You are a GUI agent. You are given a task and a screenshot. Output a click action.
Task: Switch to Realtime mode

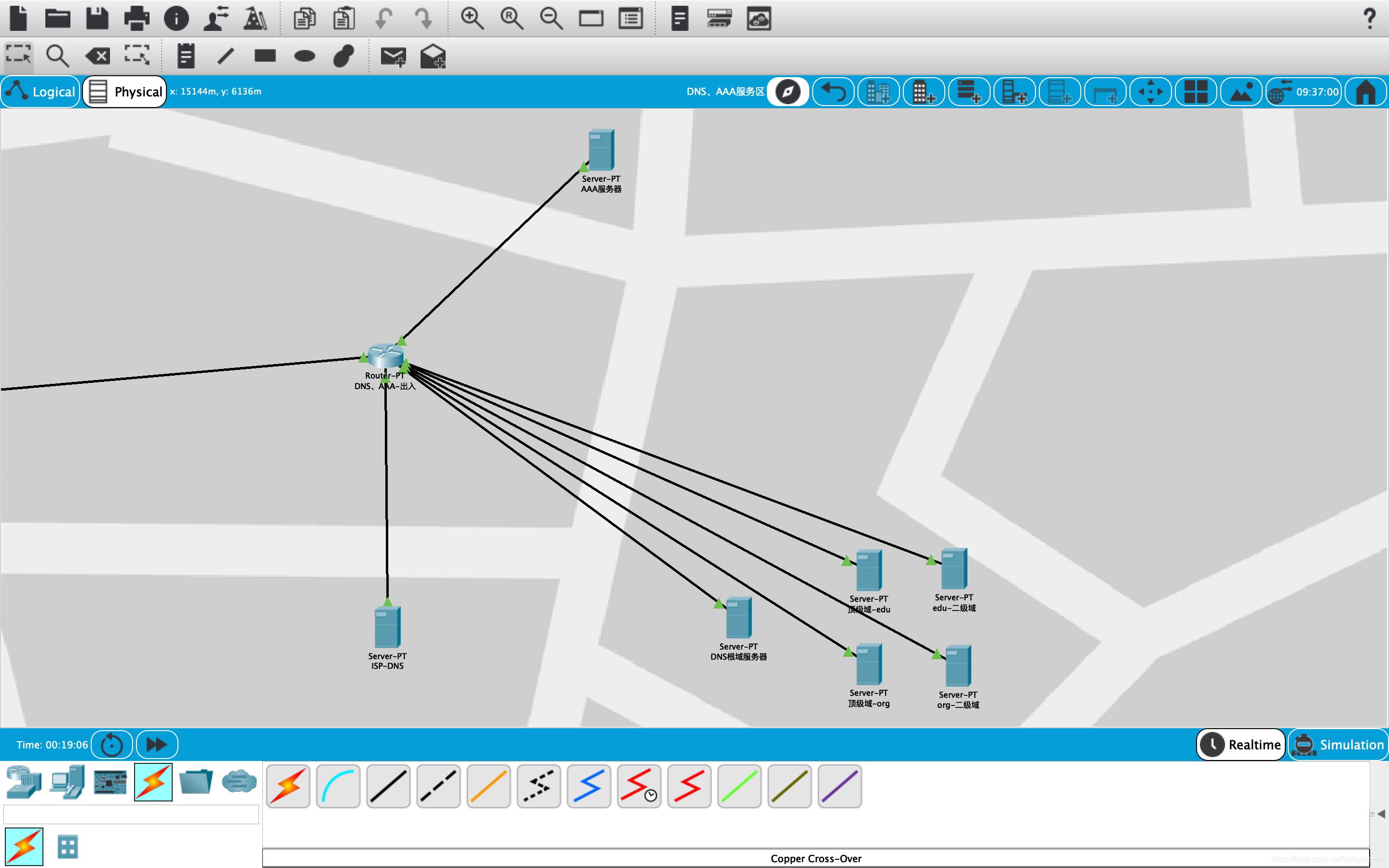pos(1241,745)
